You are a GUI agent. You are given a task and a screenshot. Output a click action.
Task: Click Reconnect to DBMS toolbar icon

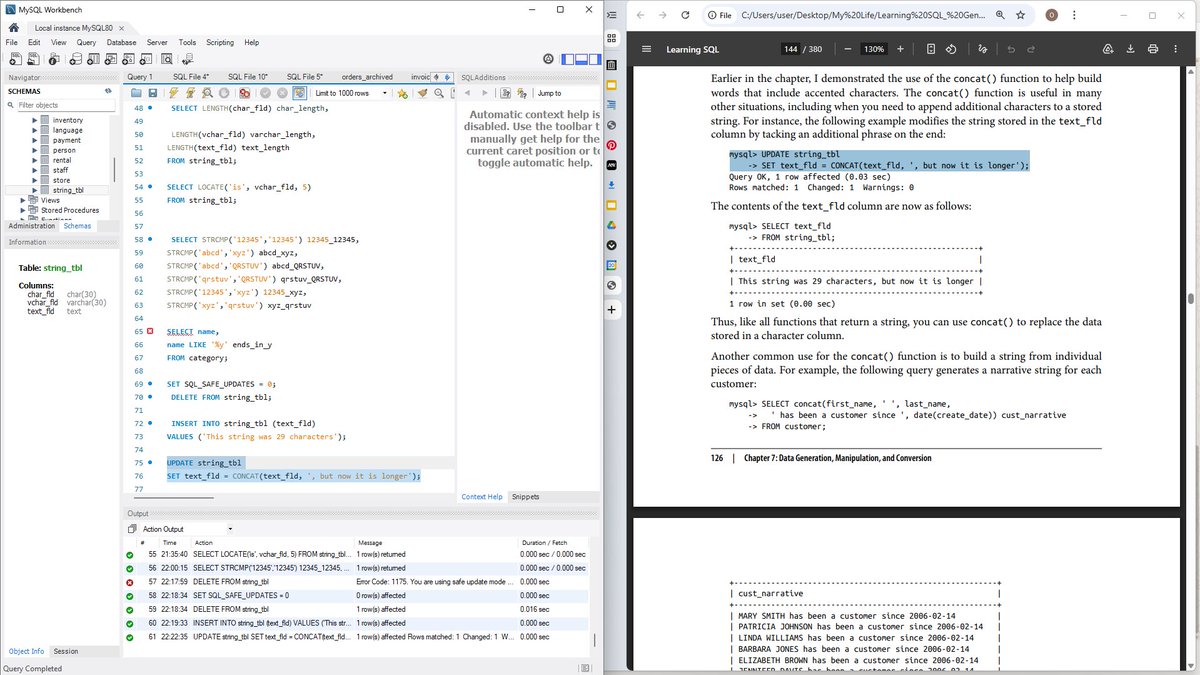click(x=187, y=60)
